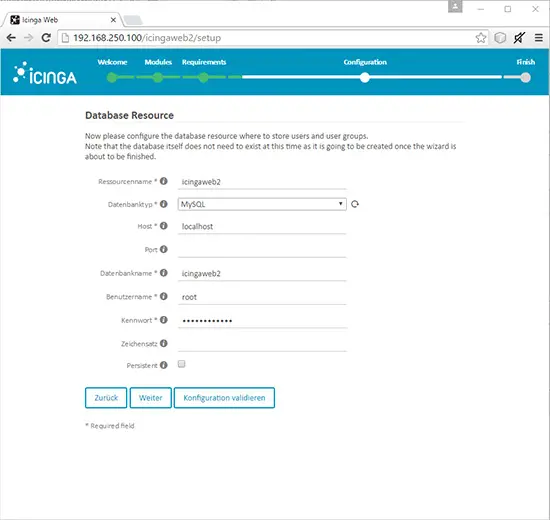Open a new browser tab
The width and height of the screenshot is (550, 520).
(133, 20)
